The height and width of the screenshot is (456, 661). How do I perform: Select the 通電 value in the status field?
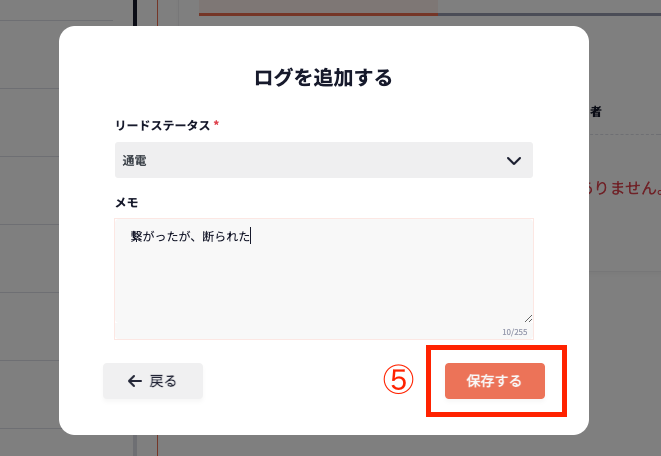click(x=136, y=160)
